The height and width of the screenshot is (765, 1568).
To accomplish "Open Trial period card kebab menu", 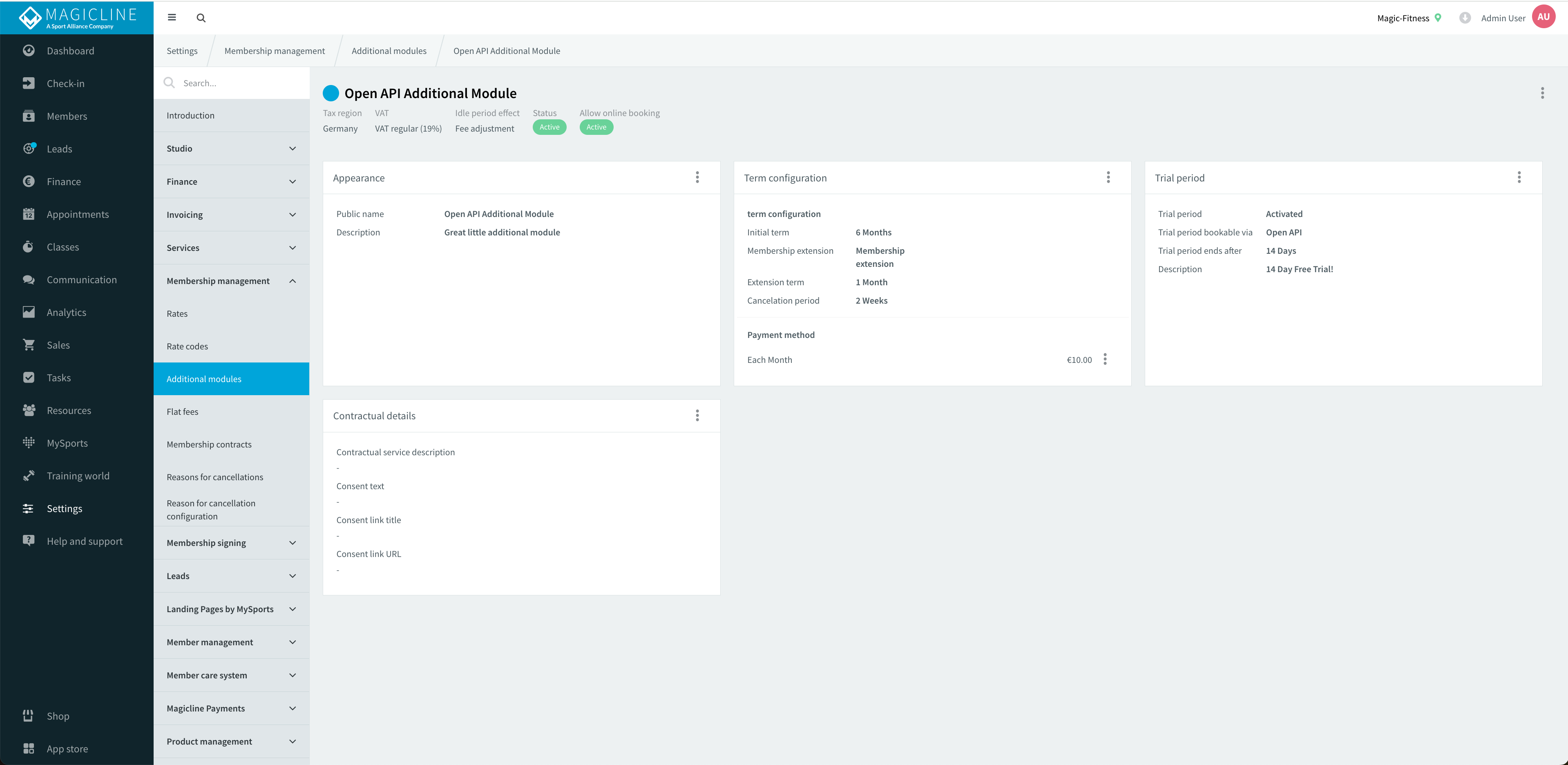I will [x=1519, y=177].
